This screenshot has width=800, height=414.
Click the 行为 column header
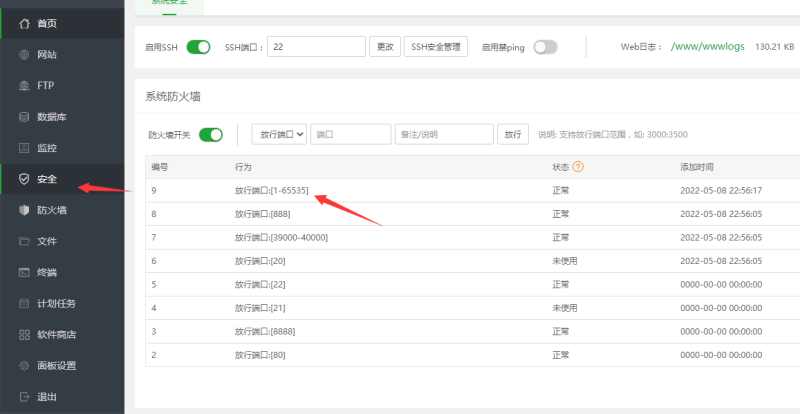click(243, 167)
